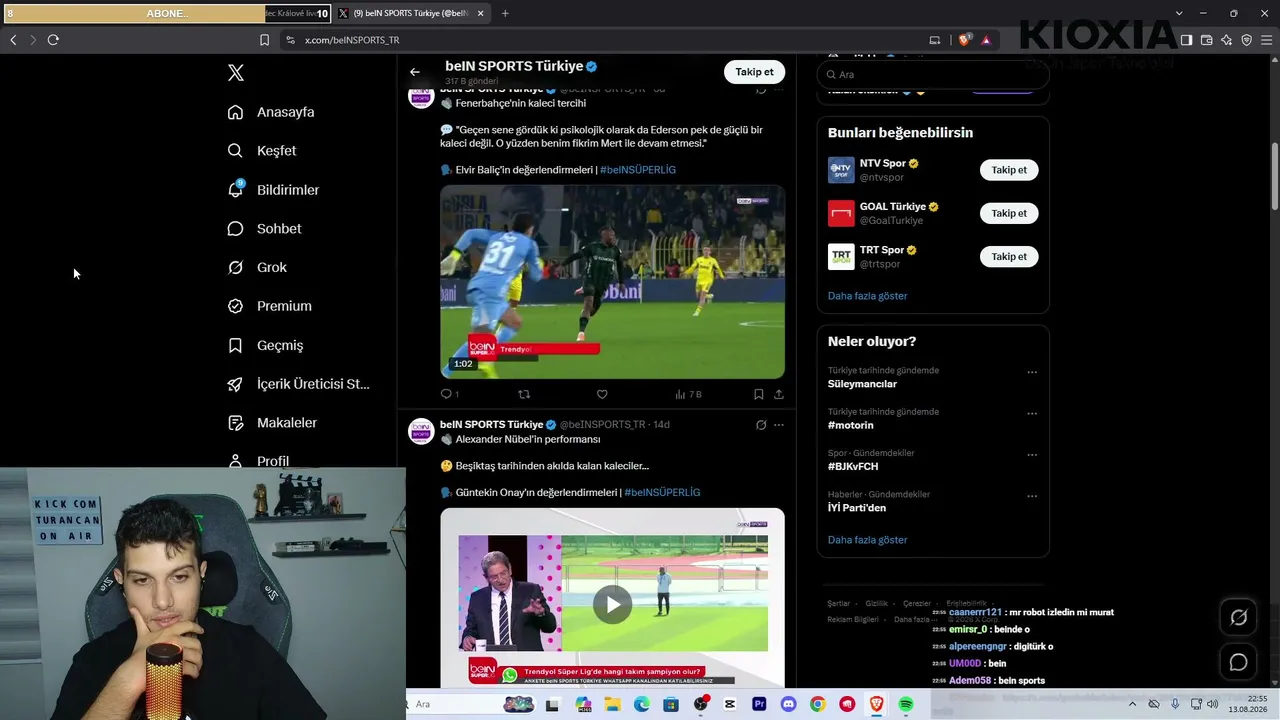Screen dimensions: 1280x720
Task: Reload the page in Brave
Action: [x=53, y=40]
